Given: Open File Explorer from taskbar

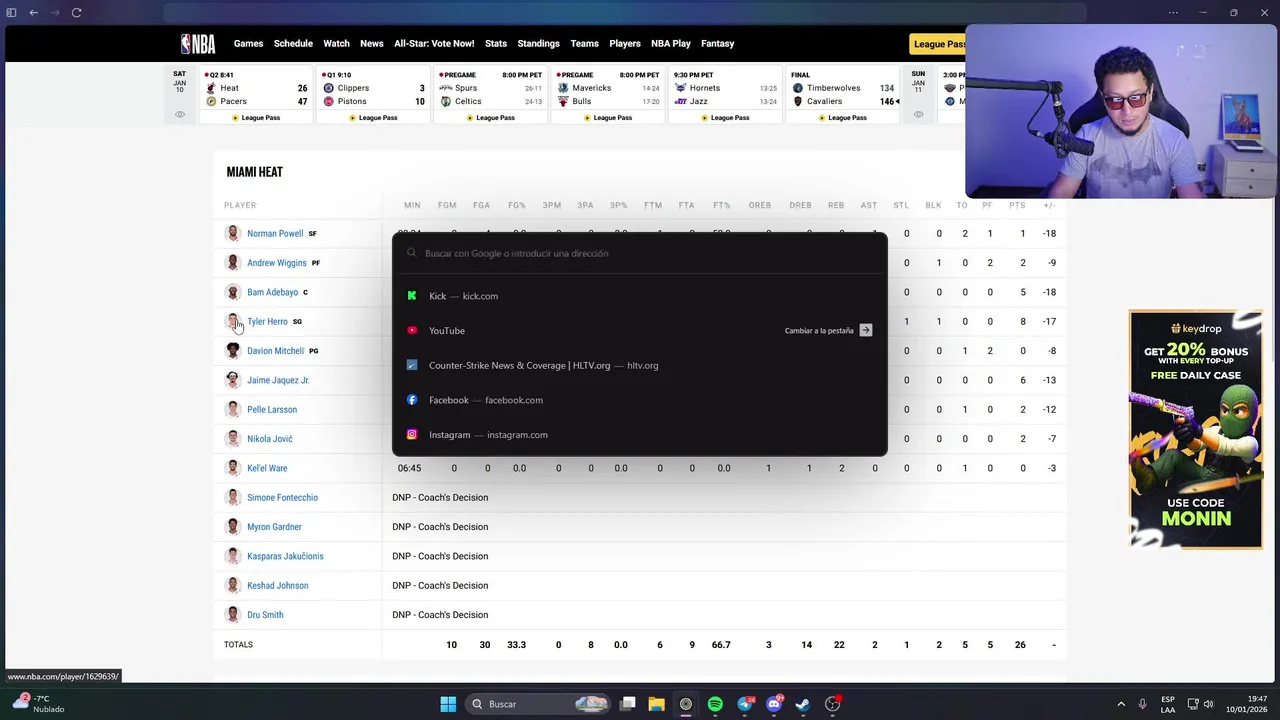Looking at the screenshot, I should 656,704.
